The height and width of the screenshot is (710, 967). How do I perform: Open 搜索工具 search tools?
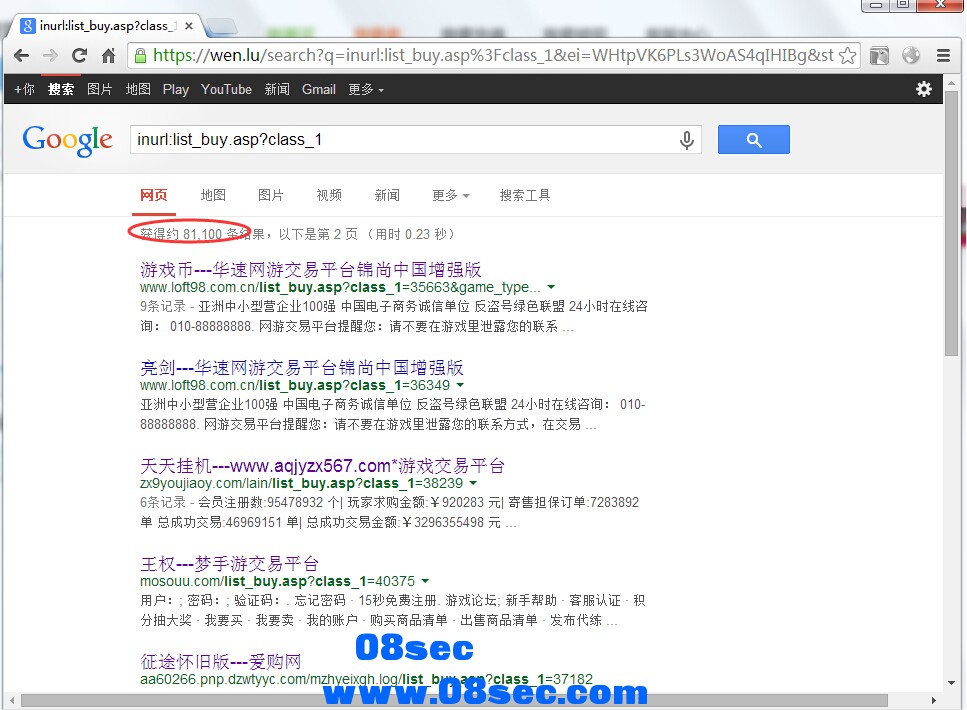tap(525, 196)
